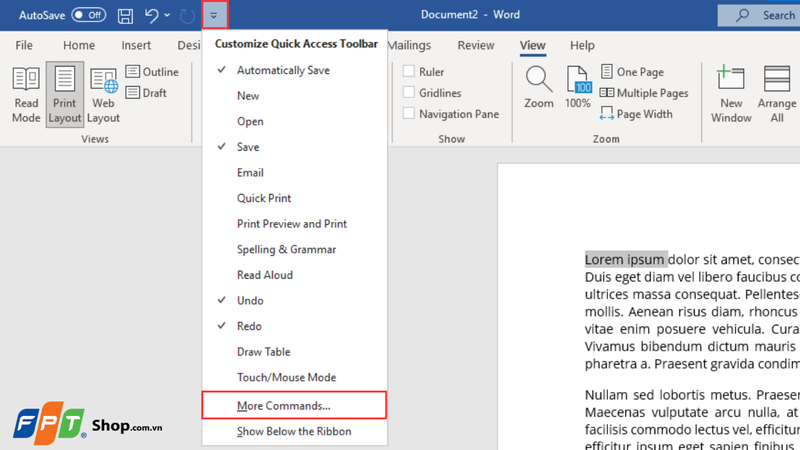Enable the Ruler checkbox
Image resolution: width=800 pixels, height=450 pixels.
click(x=409, y=71)
